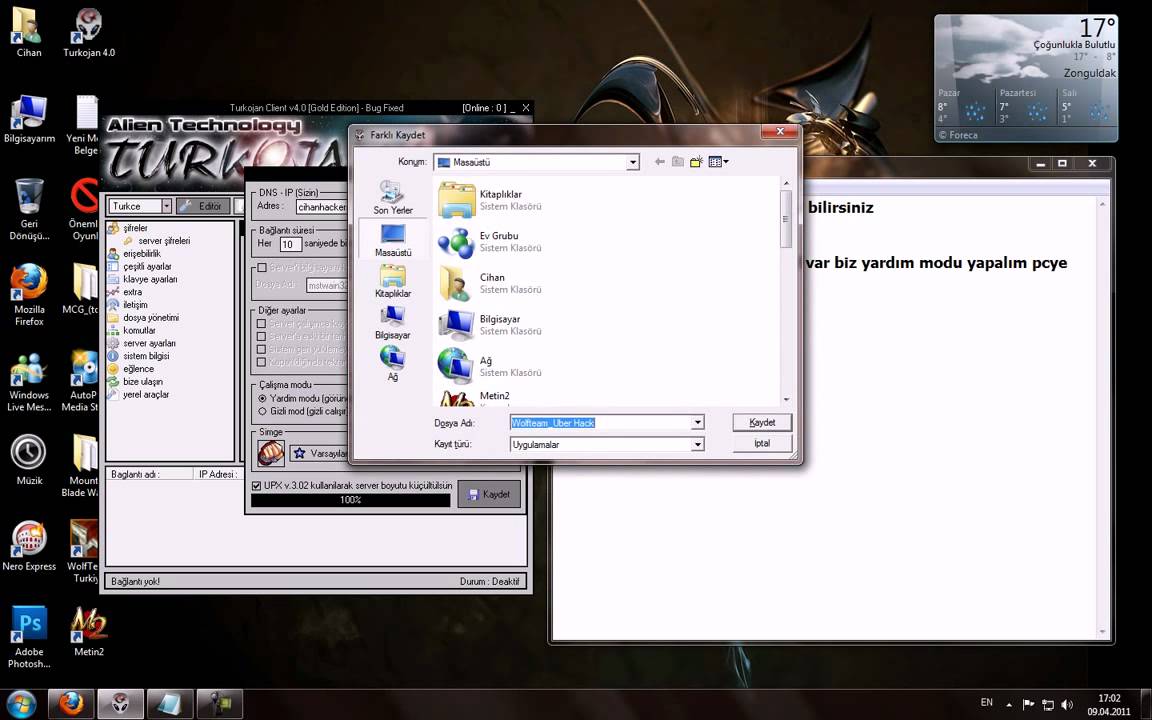Toggle UPX server size compression checkbox

coord(256,486)
